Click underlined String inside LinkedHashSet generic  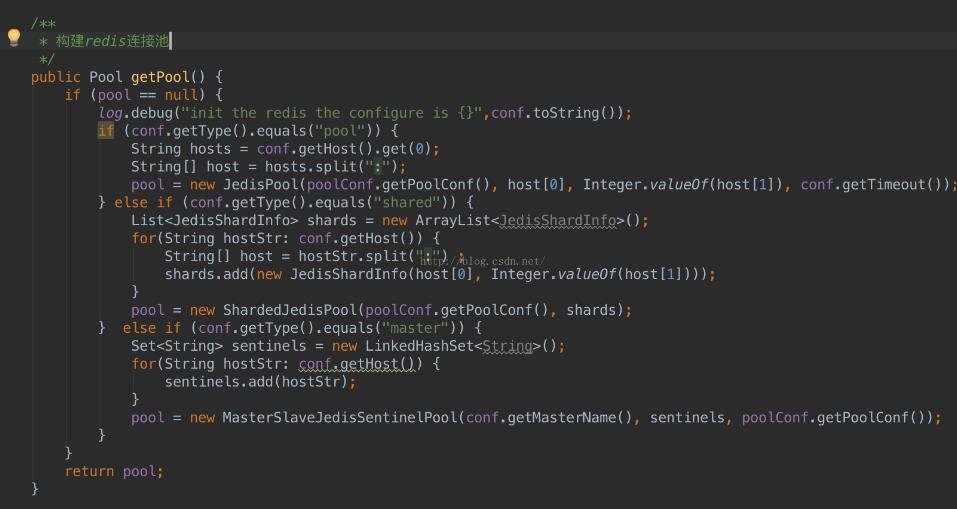pyautogui.click(x=507, y=346)
